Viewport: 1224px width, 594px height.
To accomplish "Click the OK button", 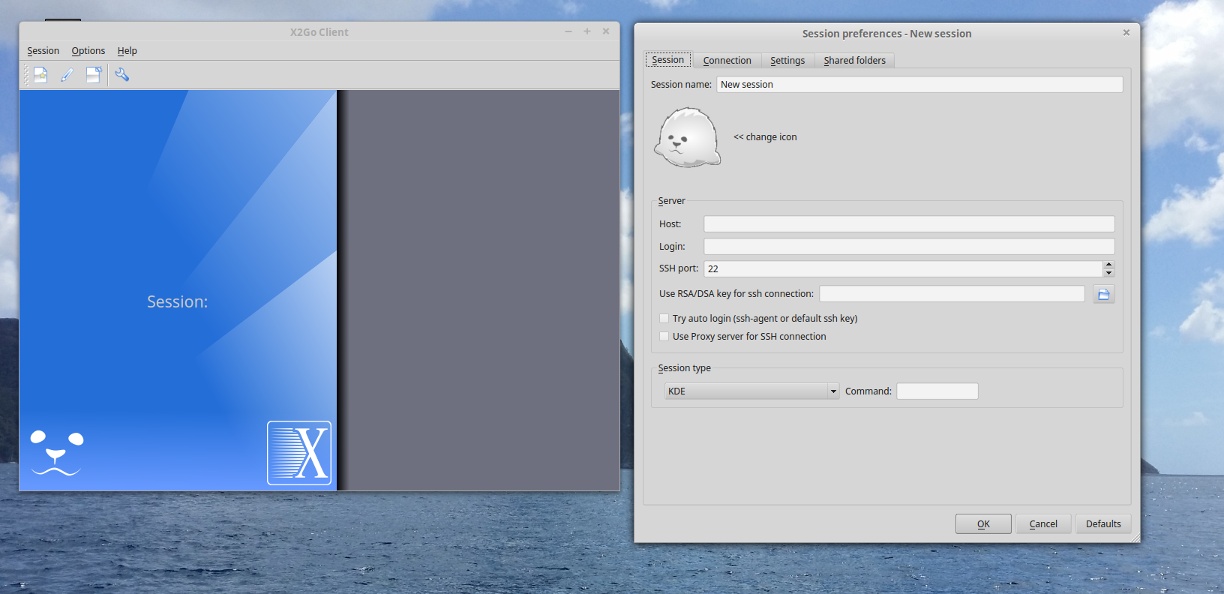I will (983, 524).
